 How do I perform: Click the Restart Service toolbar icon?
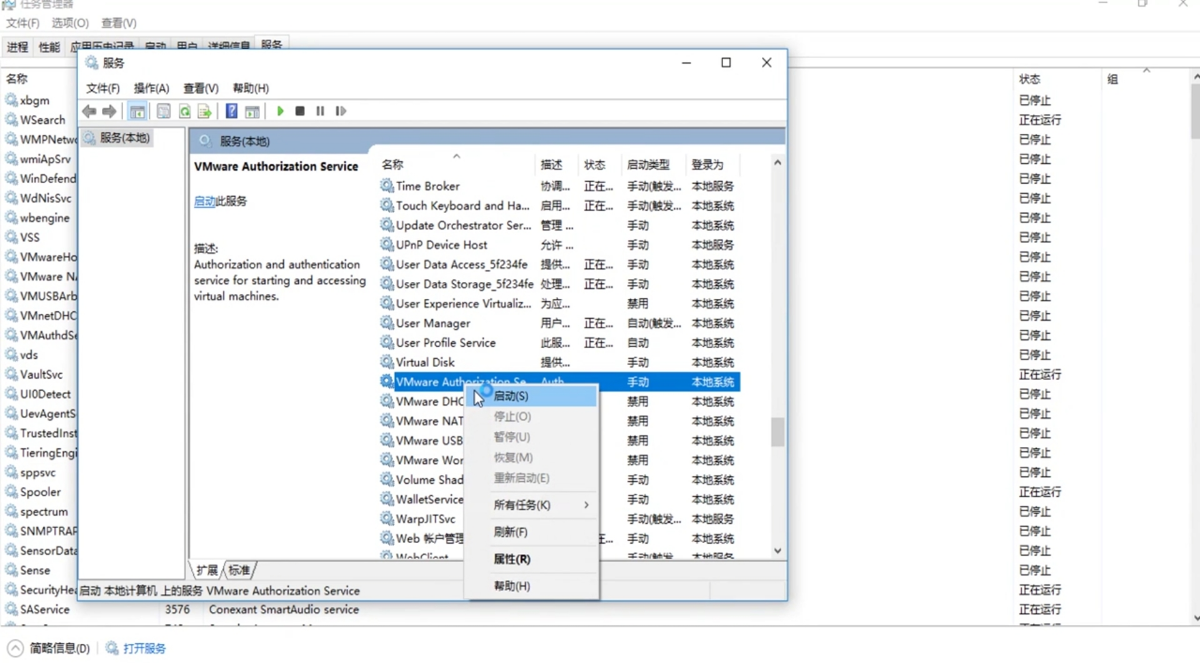[x=341, y=110]
